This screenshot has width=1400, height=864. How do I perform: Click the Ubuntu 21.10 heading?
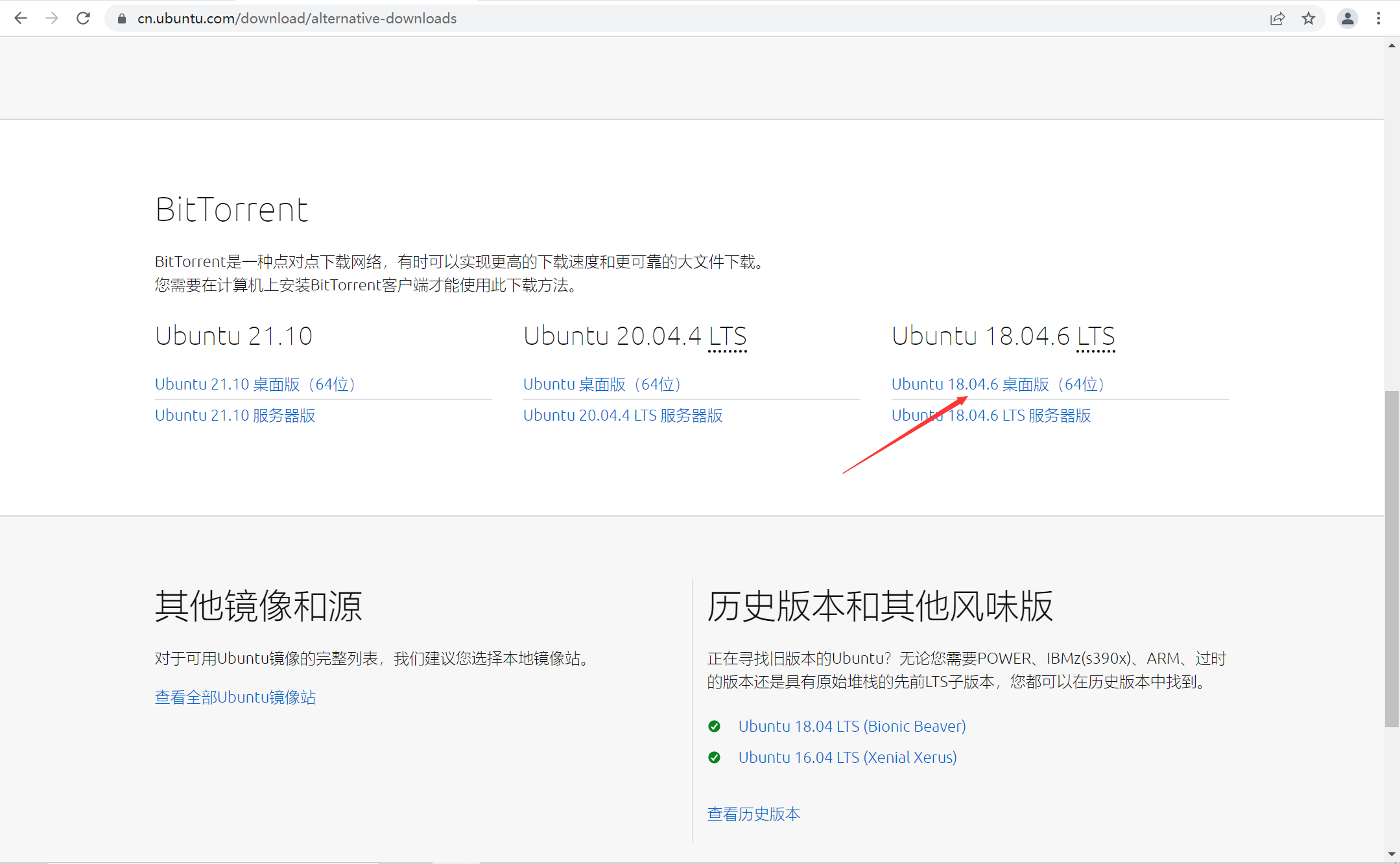coord(233,336)
